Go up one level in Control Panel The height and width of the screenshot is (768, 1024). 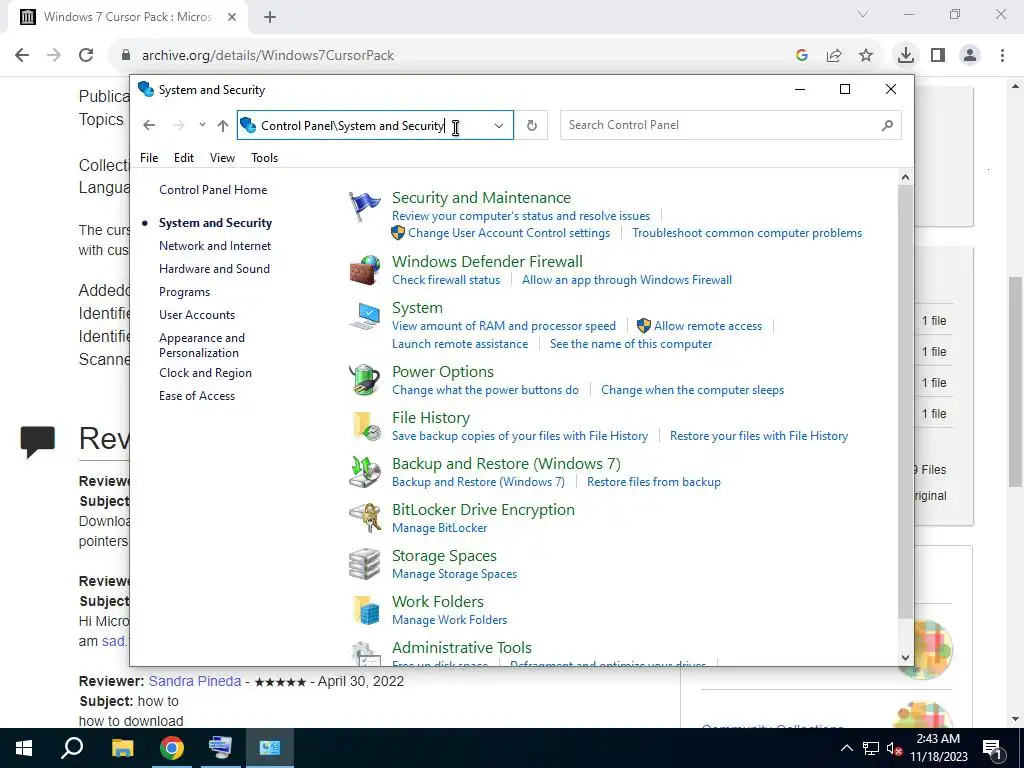[223, 125]
